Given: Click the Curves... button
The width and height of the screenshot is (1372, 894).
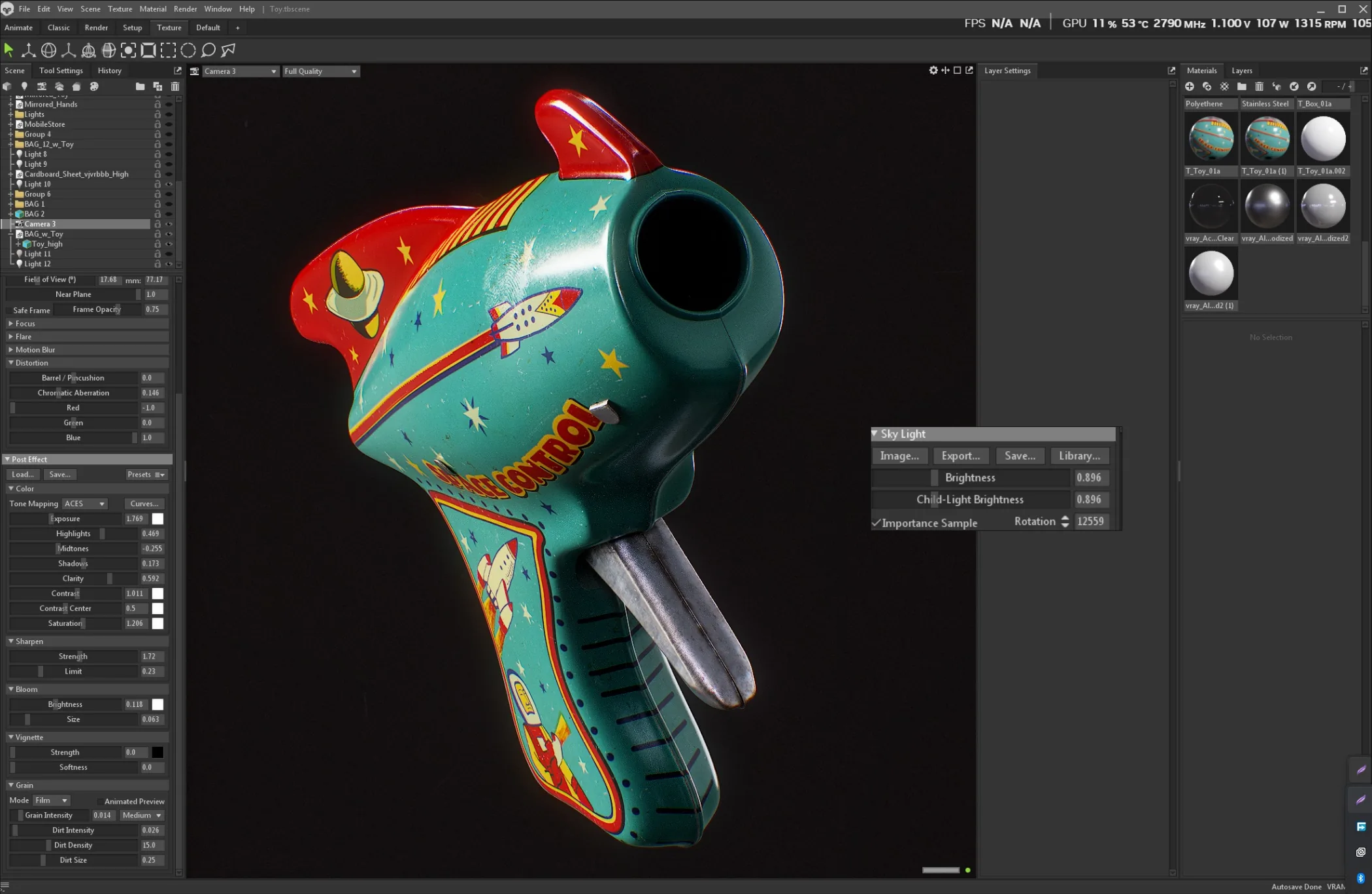Looking at the screenshot, I should 144,504.
